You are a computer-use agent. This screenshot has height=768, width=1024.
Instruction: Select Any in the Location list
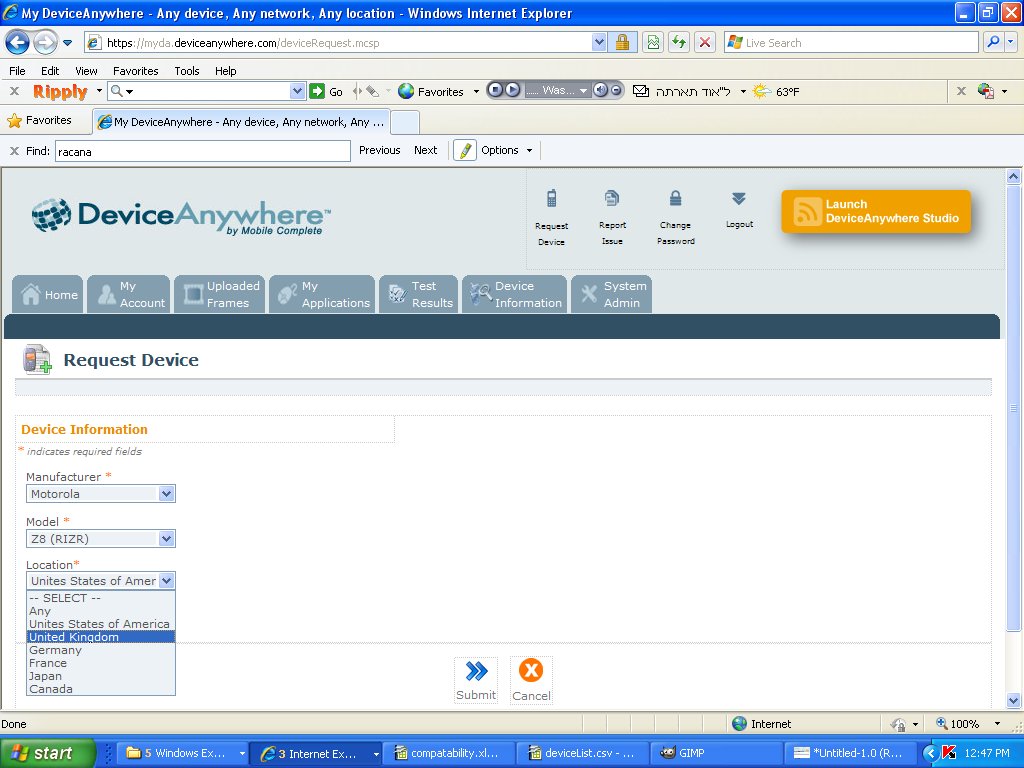point(101,611)
